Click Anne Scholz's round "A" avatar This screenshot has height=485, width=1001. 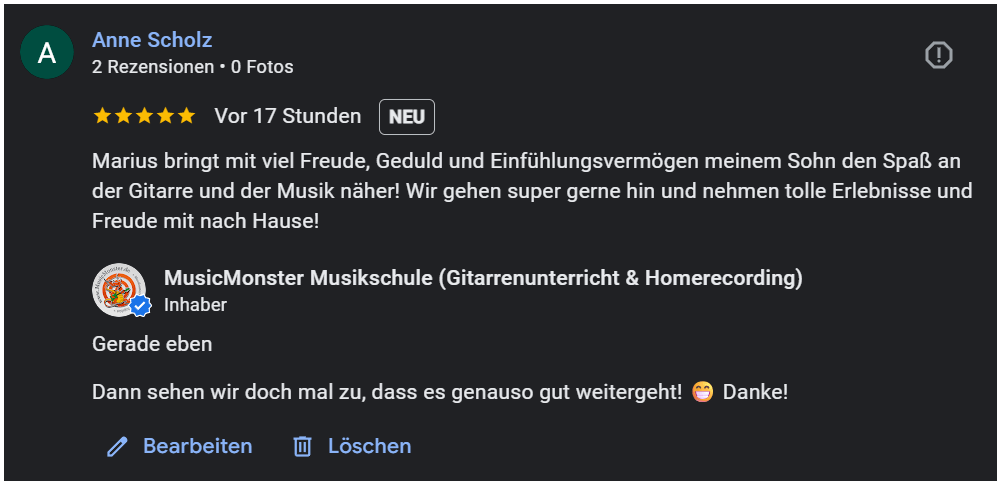[x=47, y=53]
